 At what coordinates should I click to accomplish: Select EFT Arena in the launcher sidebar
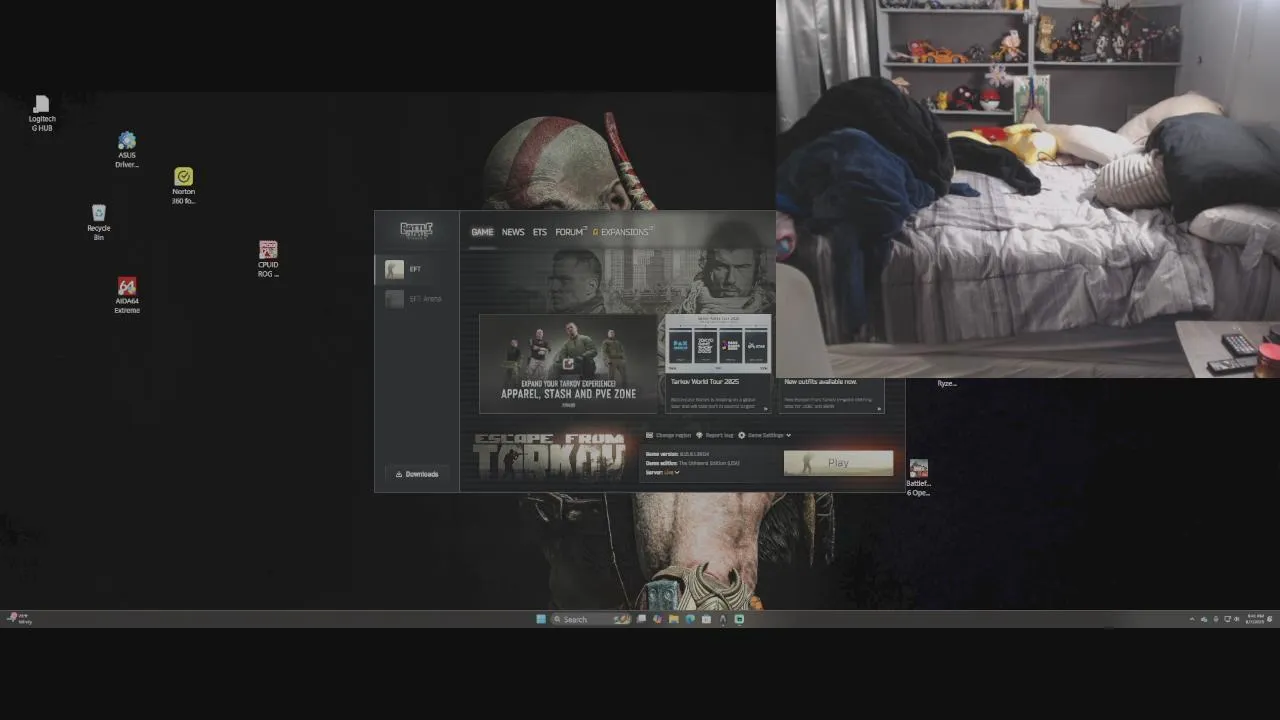click(417, 299)
